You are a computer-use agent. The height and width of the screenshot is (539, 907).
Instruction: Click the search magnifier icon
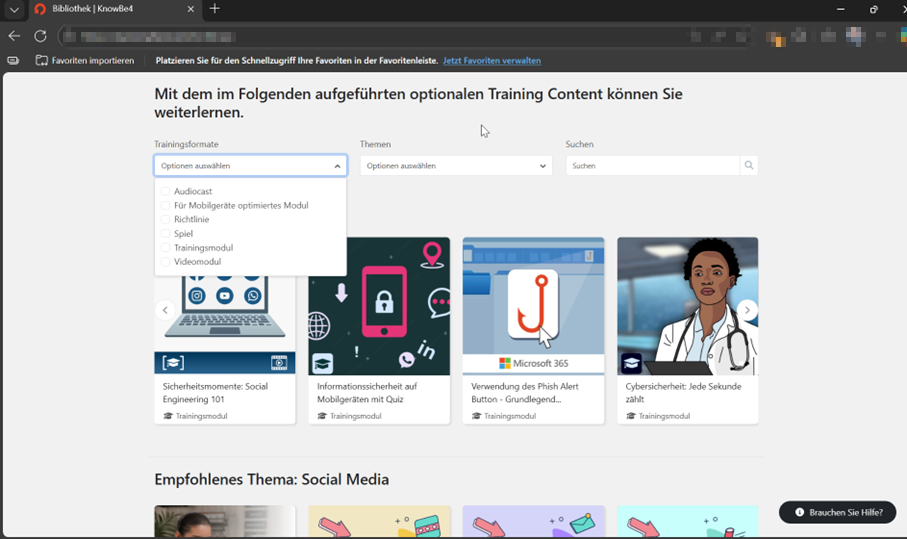pyautogui.click(x=748, y=166)
